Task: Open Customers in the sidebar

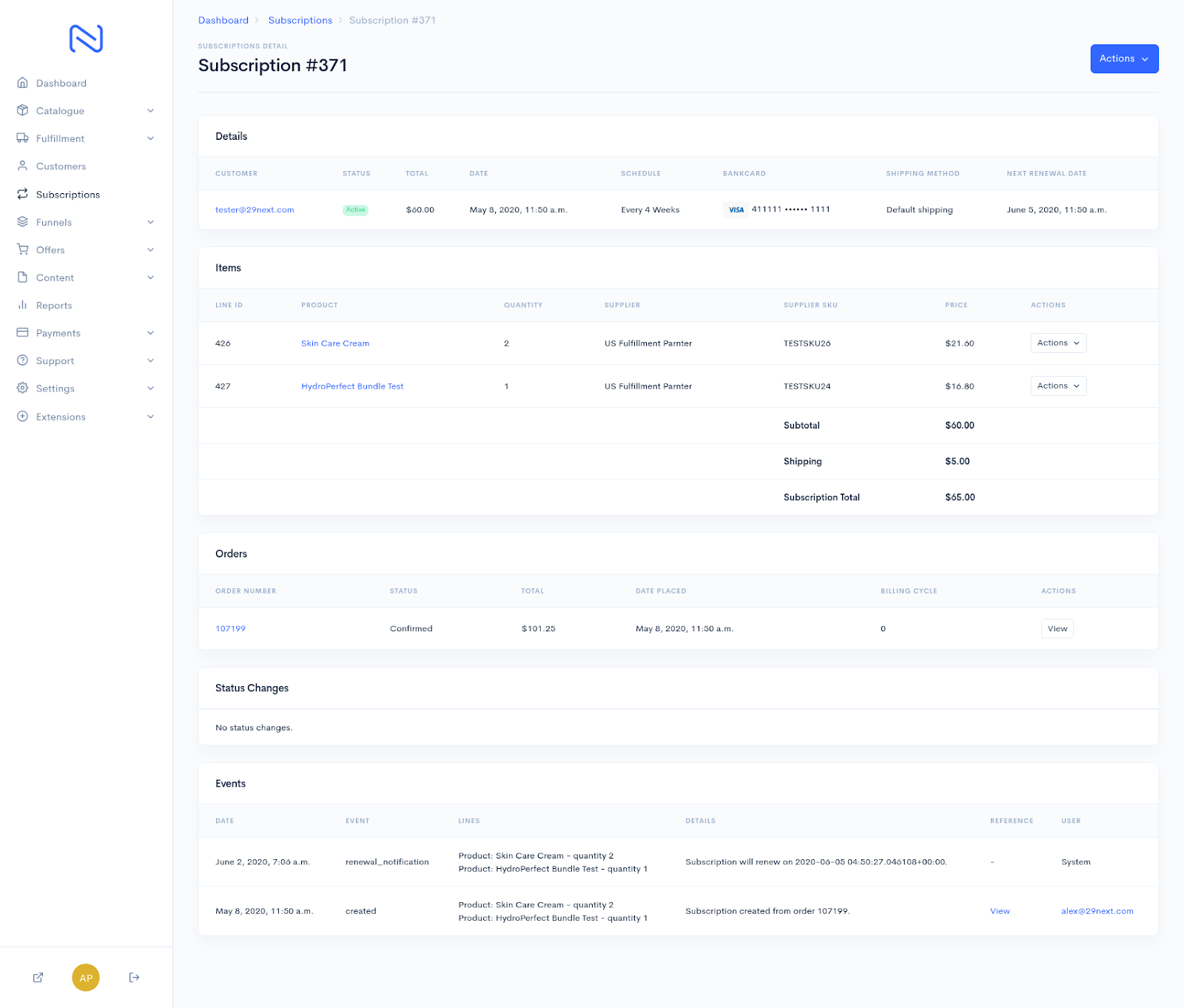Action: click(61, 167)
